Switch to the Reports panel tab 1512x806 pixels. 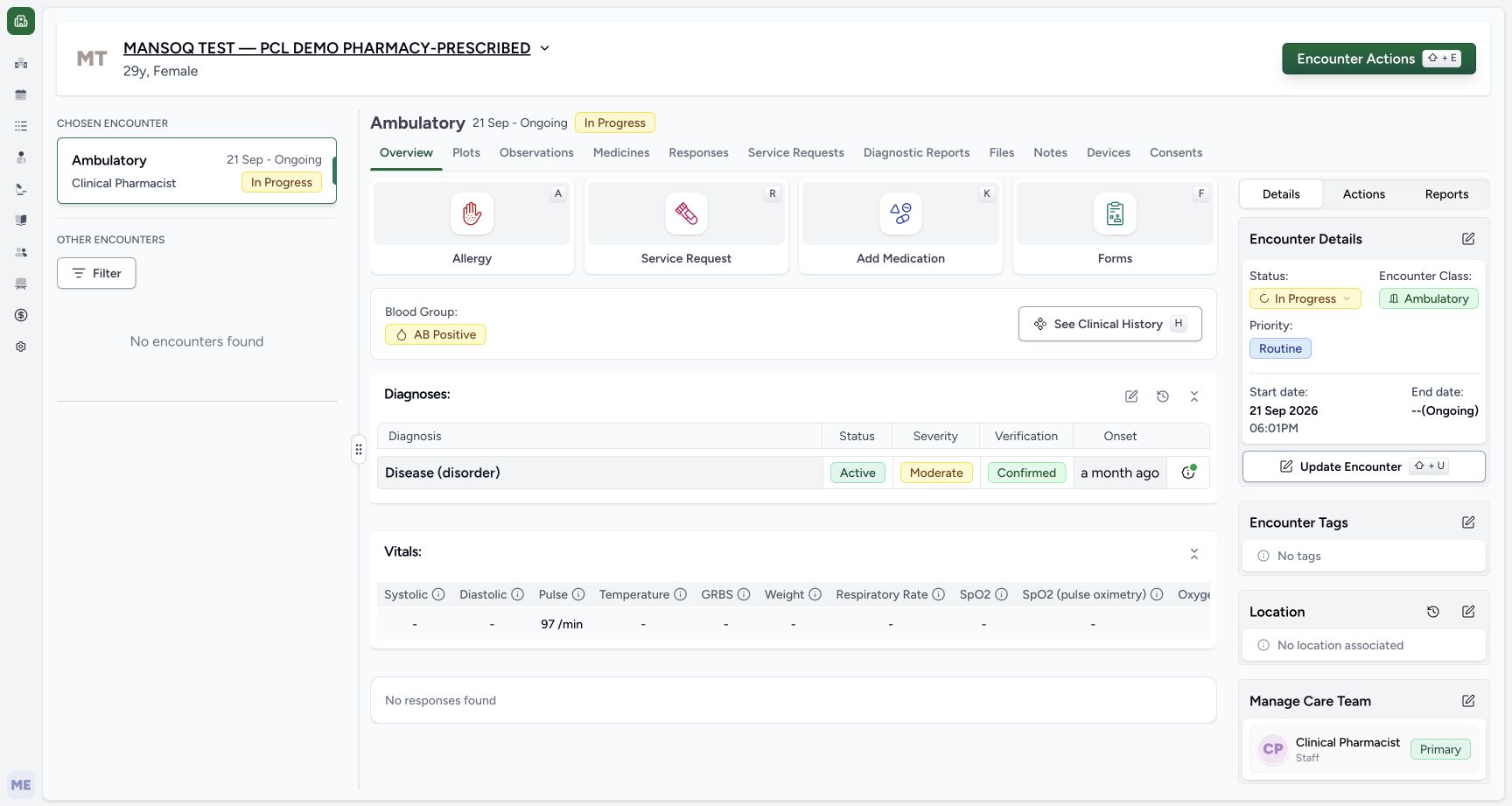pyautogui.click(x=1446, y=194)
